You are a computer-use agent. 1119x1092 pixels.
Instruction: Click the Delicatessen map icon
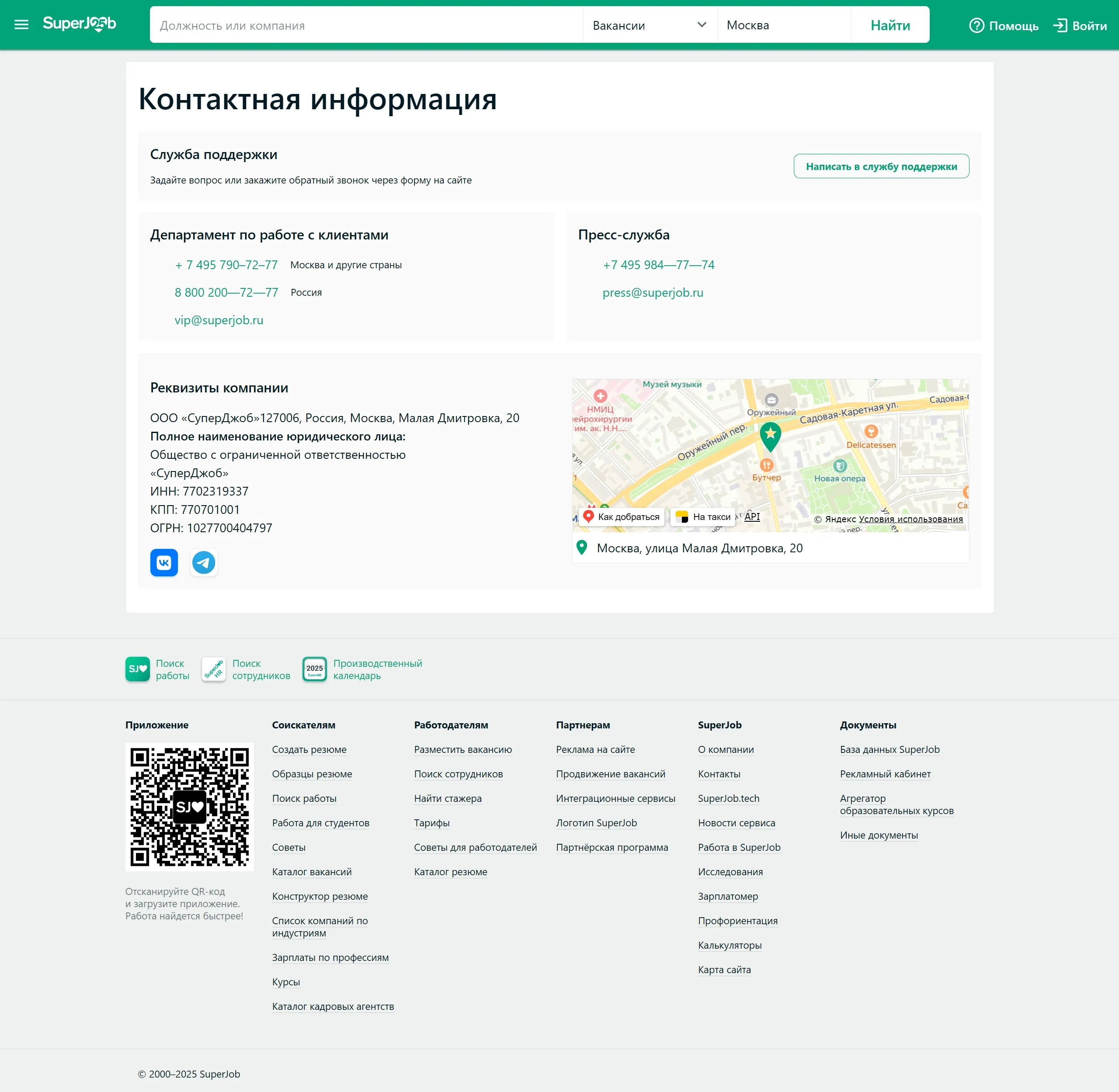[871, 431]
